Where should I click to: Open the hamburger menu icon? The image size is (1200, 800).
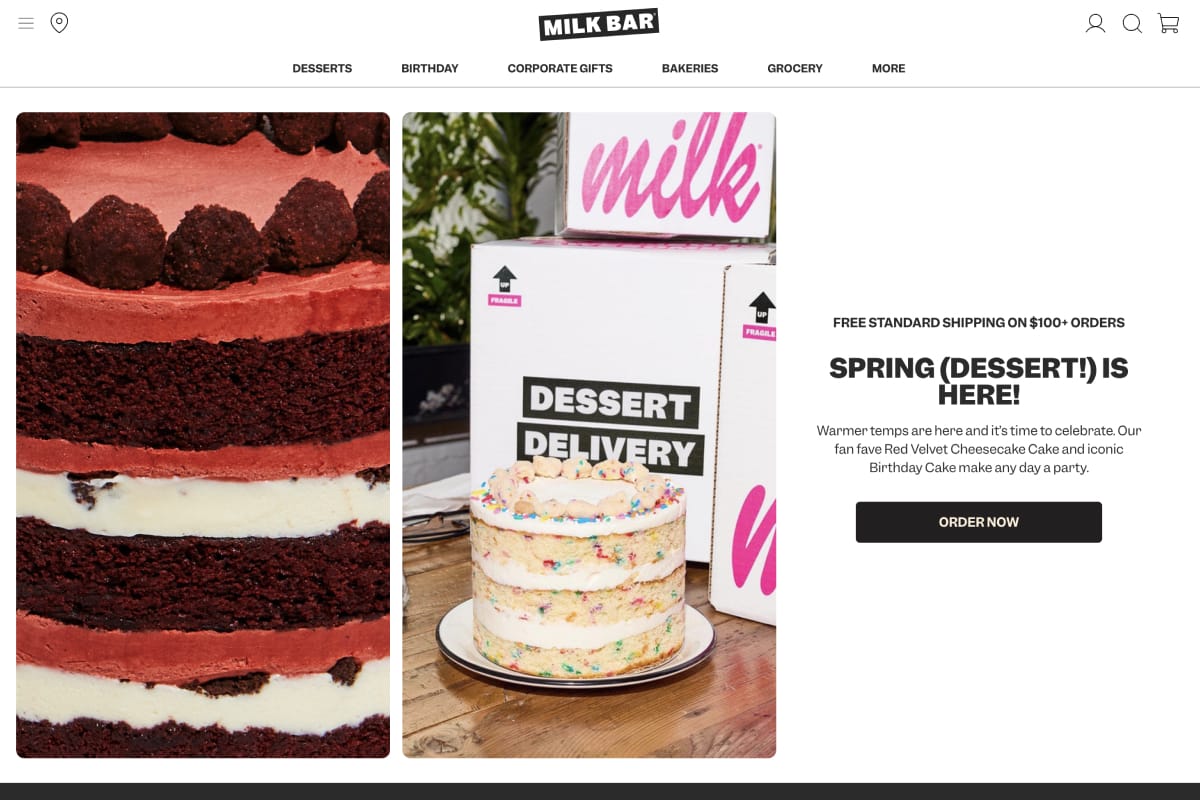pos(26,23)
